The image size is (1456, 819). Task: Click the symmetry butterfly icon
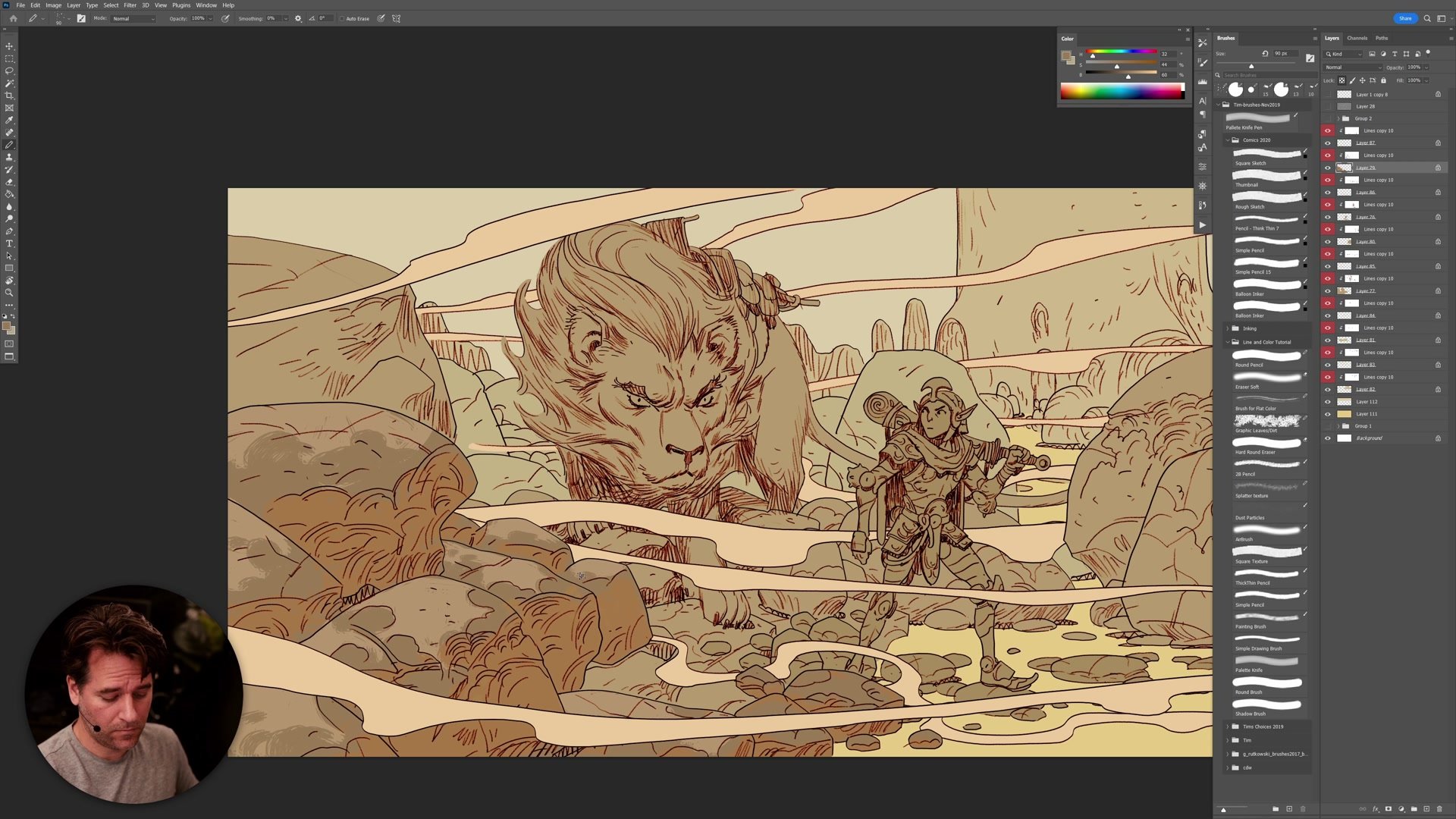pos(396,18)
